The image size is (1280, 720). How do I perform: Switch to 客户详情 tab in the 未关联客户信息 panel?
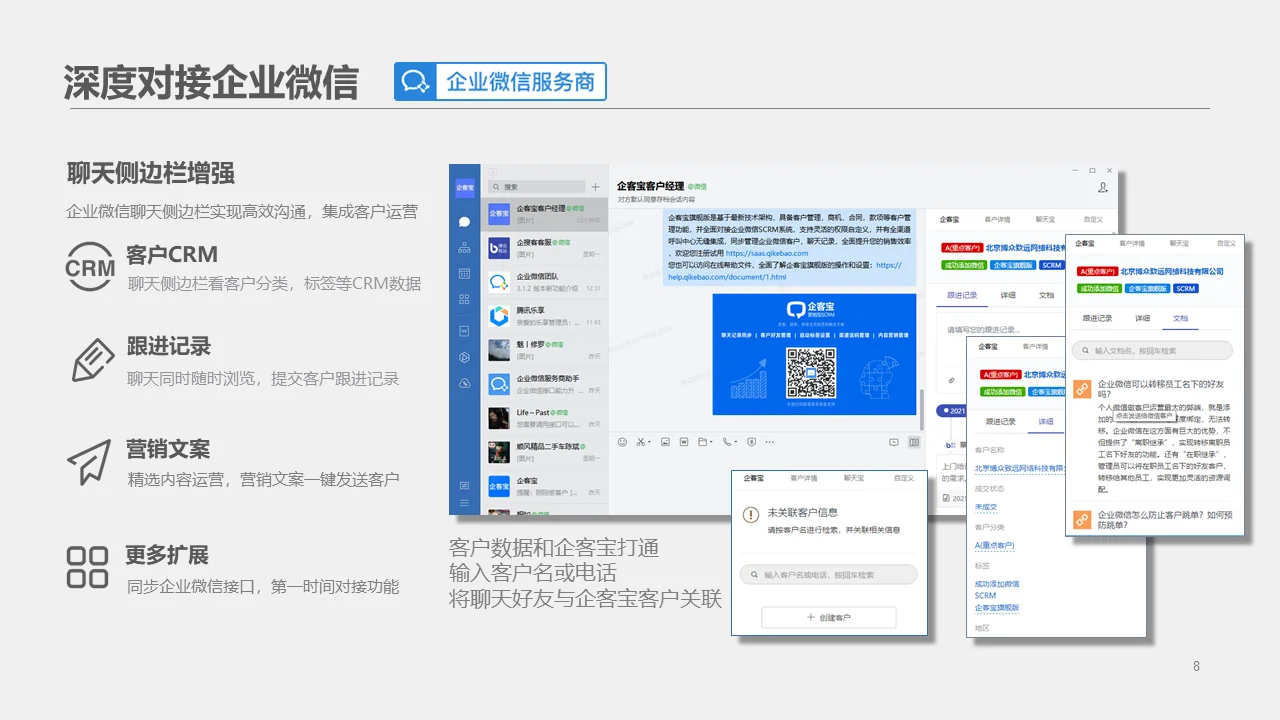pos(803,478)
